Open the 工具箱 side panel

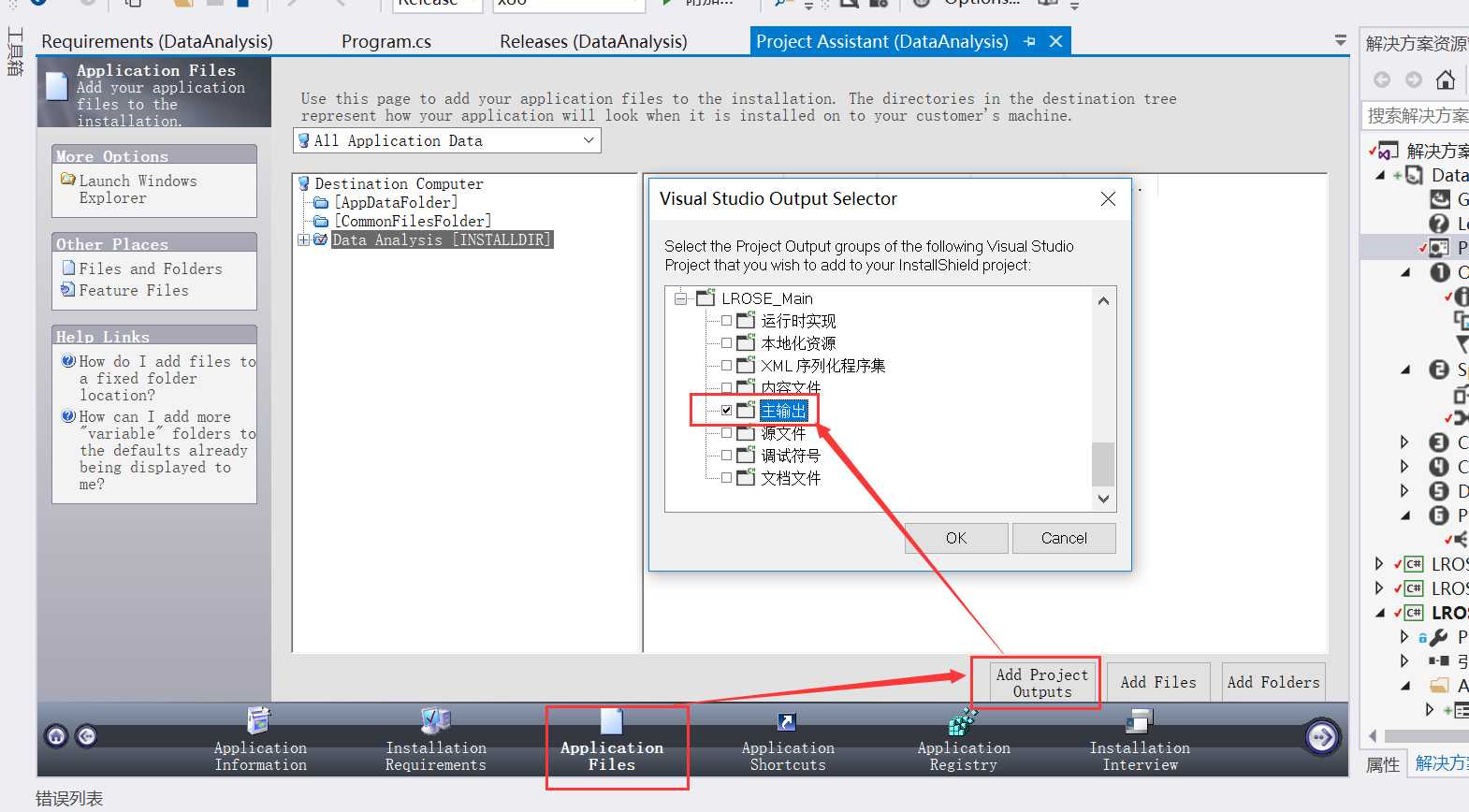coord(15,51)
